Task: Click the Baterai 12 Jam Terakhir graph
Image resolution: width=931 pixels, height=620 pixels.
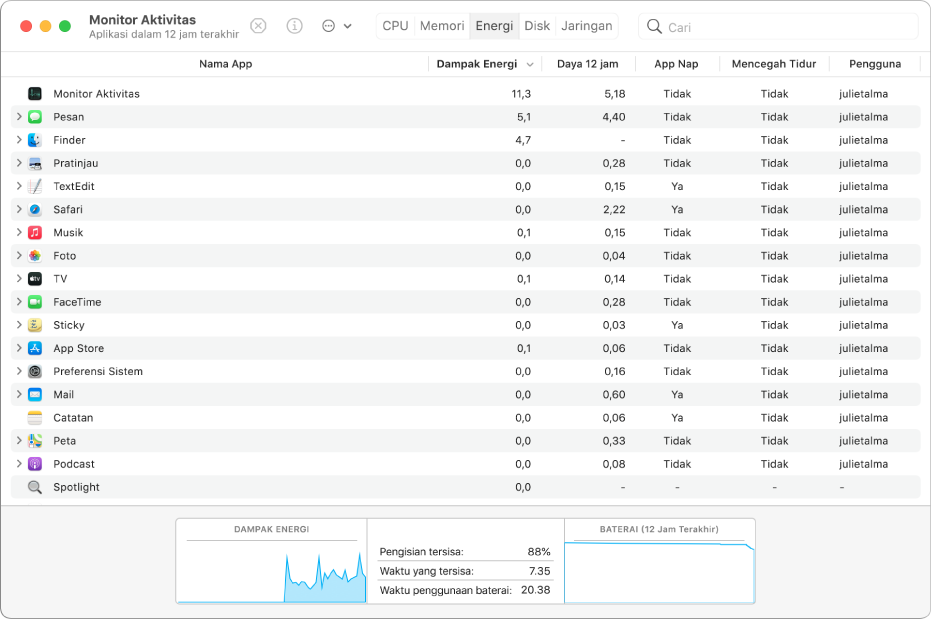Action: point(660,561)
